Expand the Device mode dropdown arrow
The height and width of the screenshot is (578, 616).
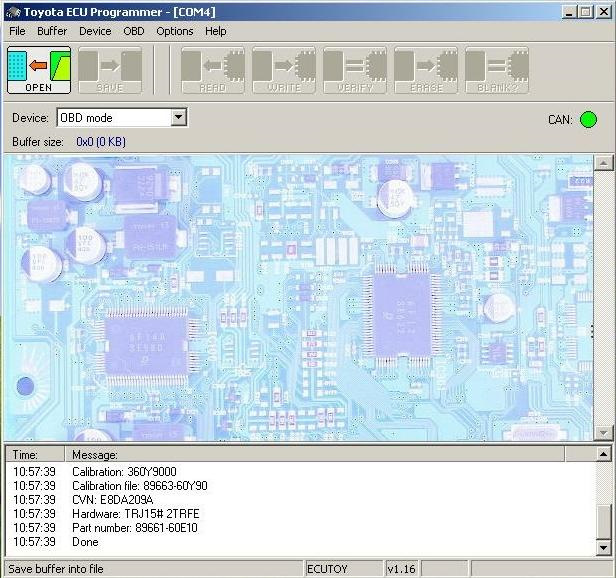178,118
